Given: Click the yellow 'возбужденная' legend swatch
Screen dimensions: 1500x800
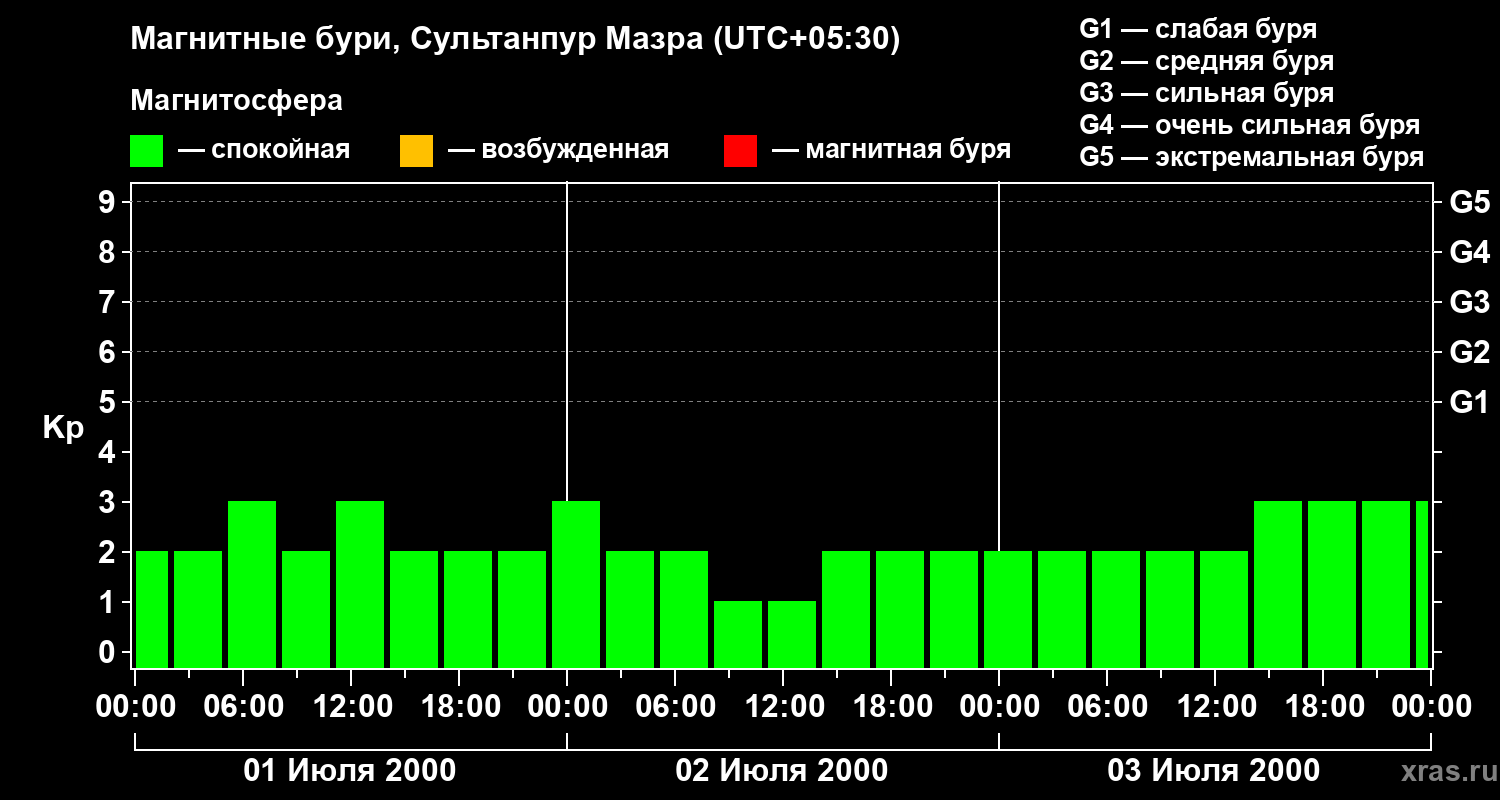Looking at the screenshot, I should coord(416,151).
